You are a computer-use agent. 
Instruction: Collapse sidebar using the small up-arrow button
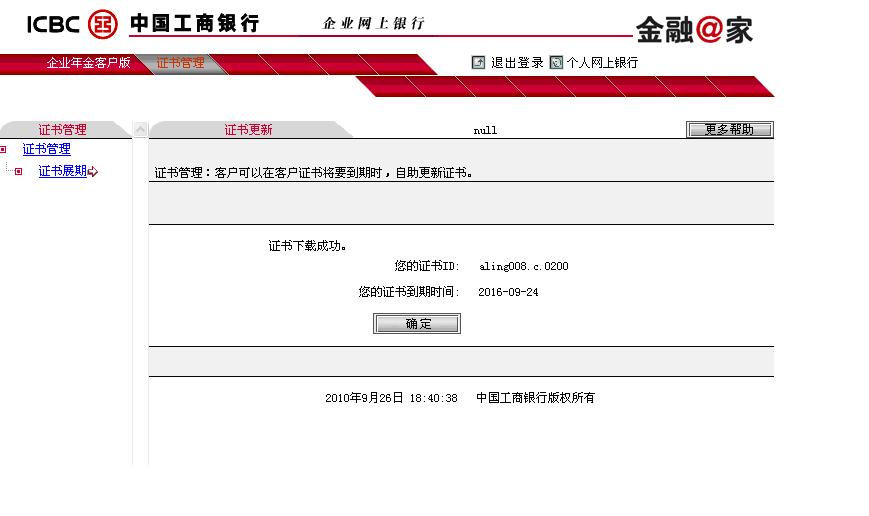tap(140, 129)
